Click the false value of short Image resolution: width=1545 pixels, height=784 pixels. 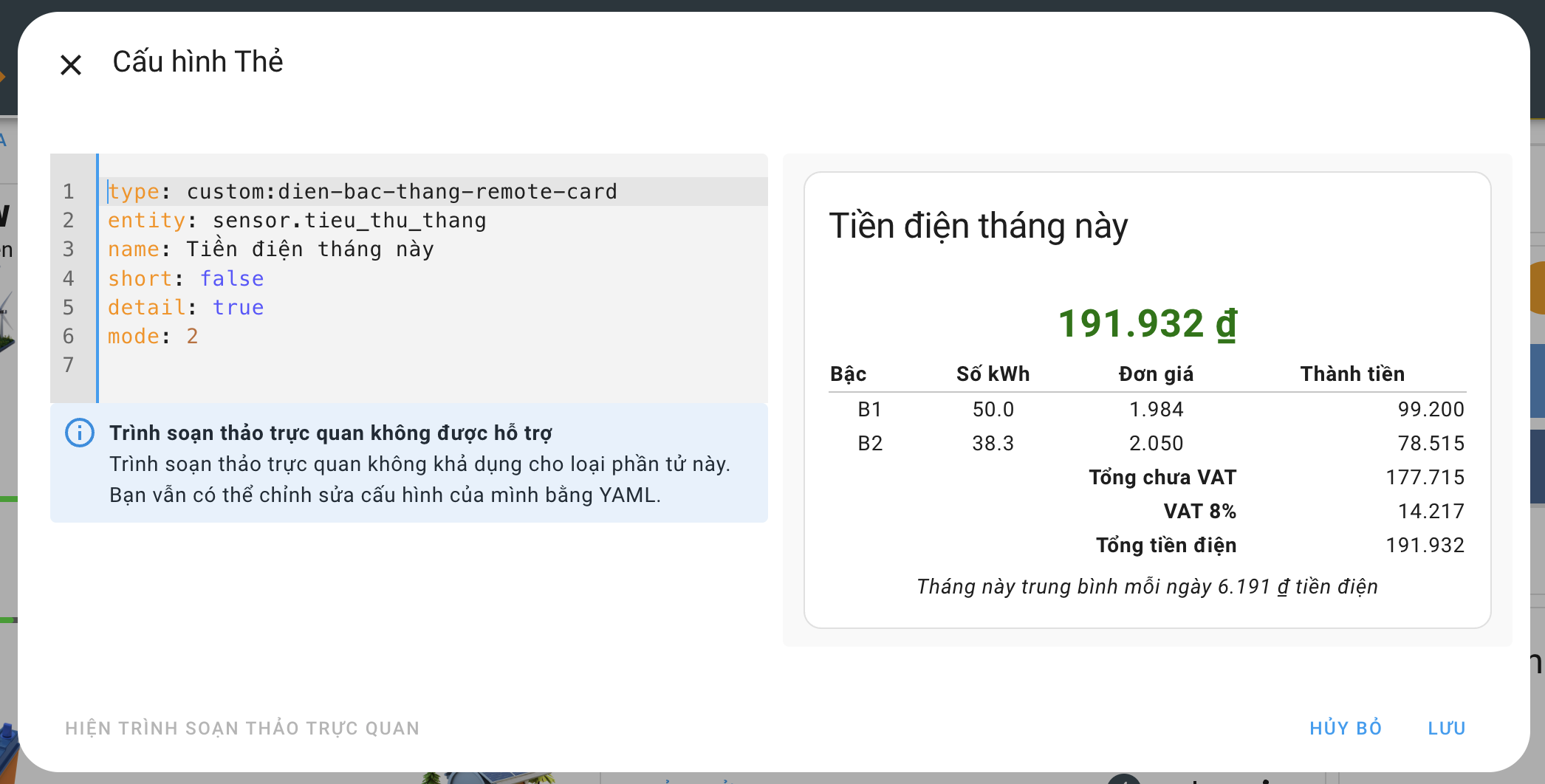[232, 278]
